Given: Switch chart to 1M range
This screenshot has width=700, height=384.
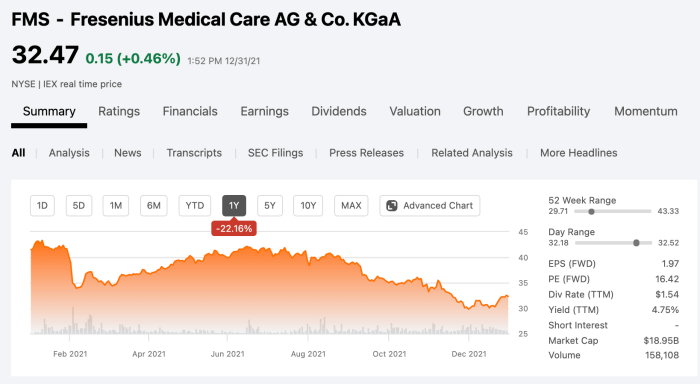Looking at the screenshot, I should tap(116, 206).
